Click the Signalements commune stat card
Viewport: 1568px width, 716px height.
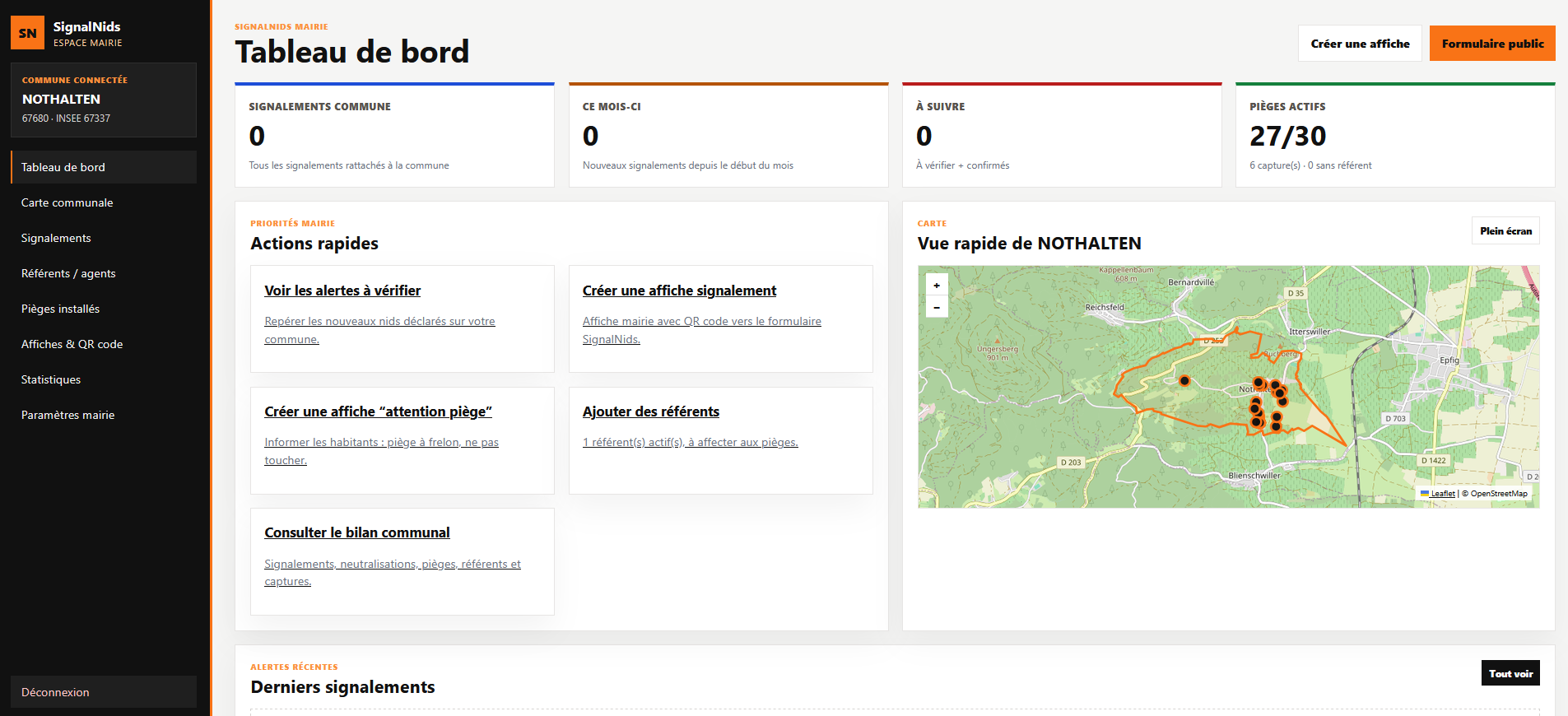[394, 135]
